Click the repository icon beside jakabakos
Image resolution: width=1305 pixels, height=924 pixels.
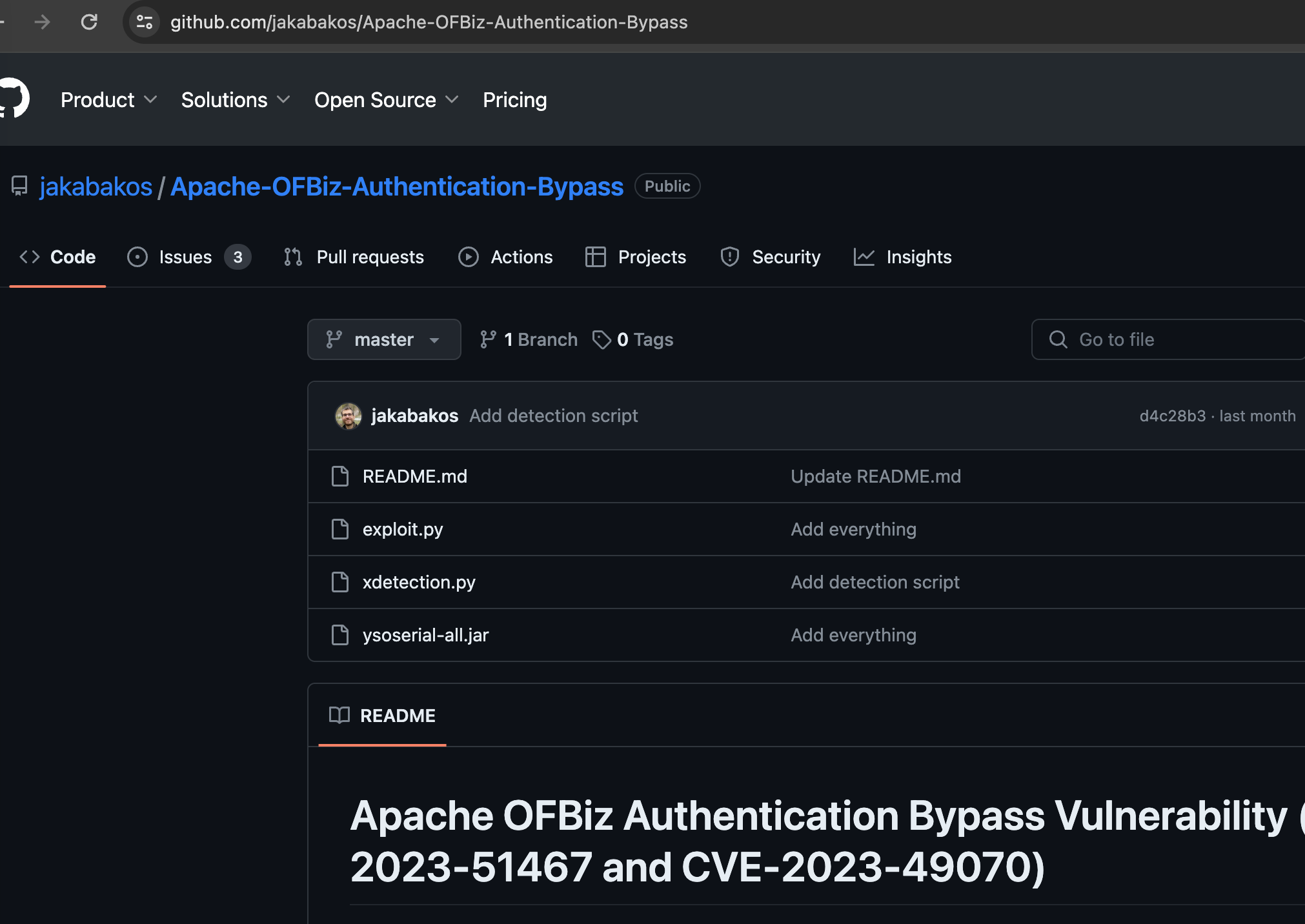tap(19, 186)
